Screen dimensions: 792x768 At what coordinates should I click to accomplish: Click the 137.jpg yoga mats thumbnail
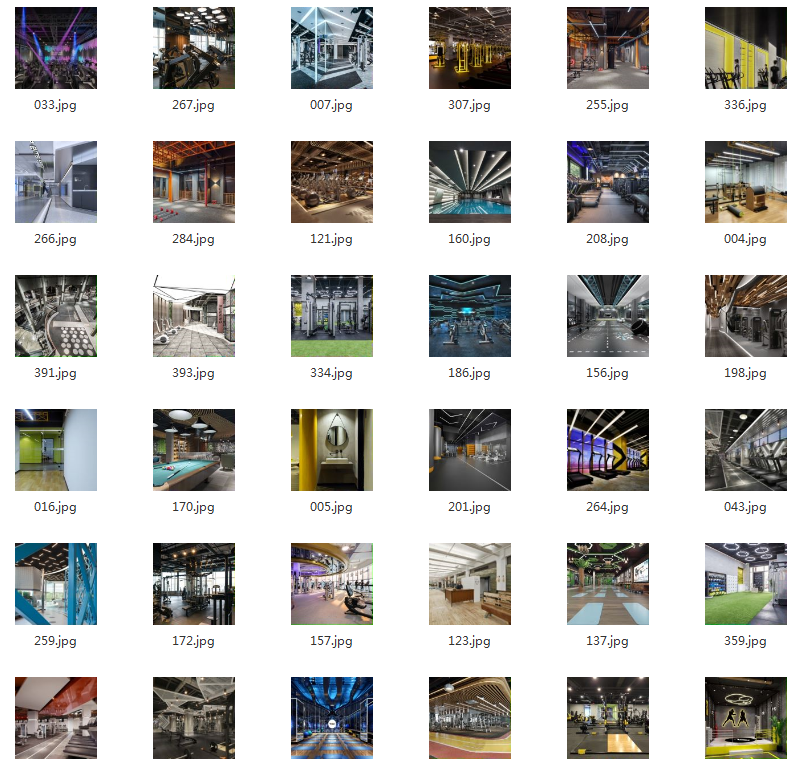pos(607,584)
